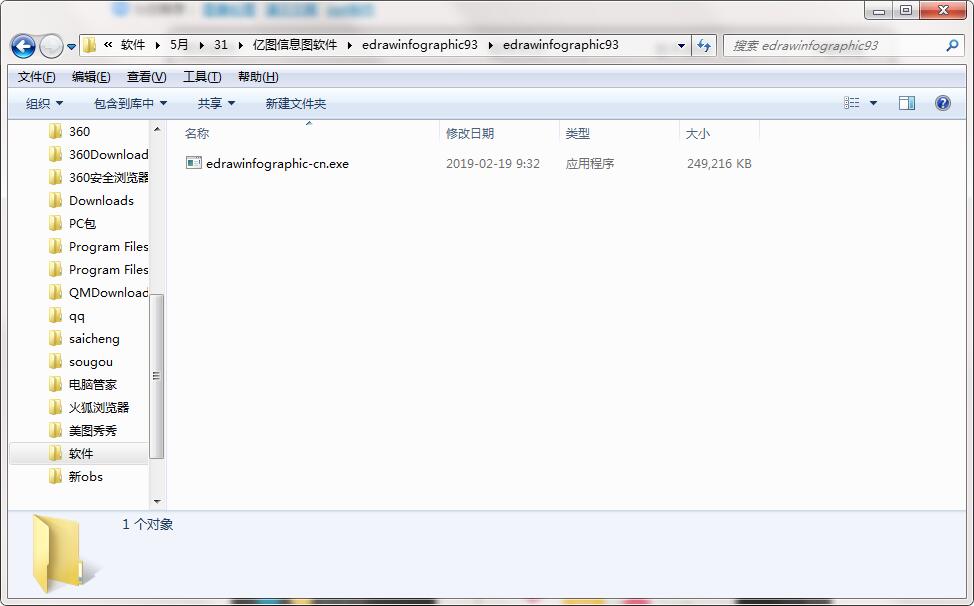The image size is (974, 606).
Task: Change the view with the toolbar view icon
Action: [x=852, y=103]
